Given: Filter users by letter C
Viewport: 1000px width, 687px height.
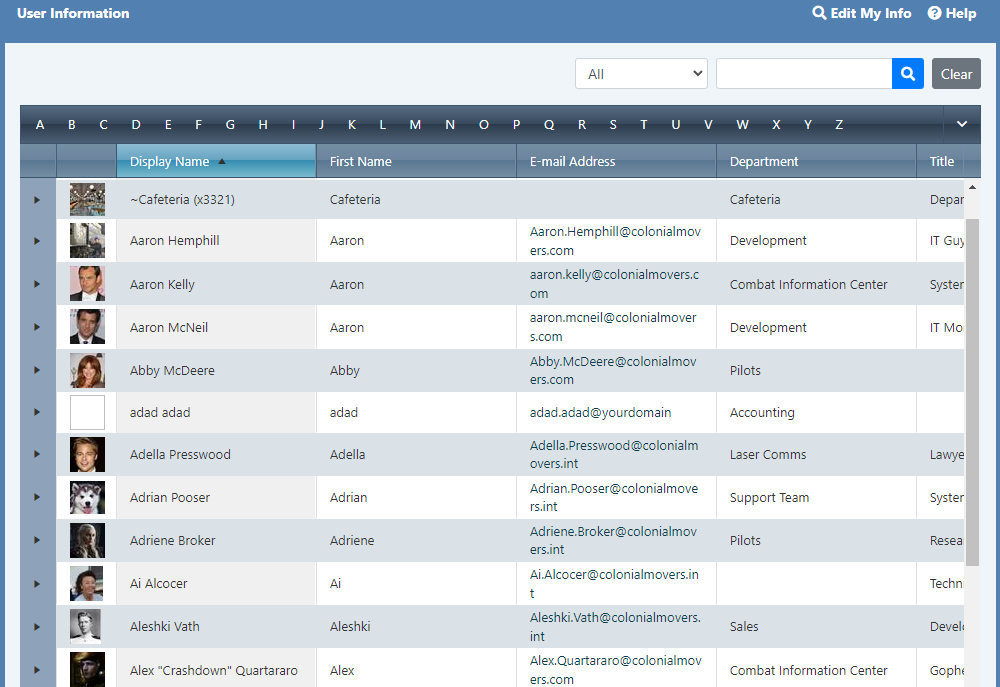Looking at the screenshot, I should click(x=103, y=125).
